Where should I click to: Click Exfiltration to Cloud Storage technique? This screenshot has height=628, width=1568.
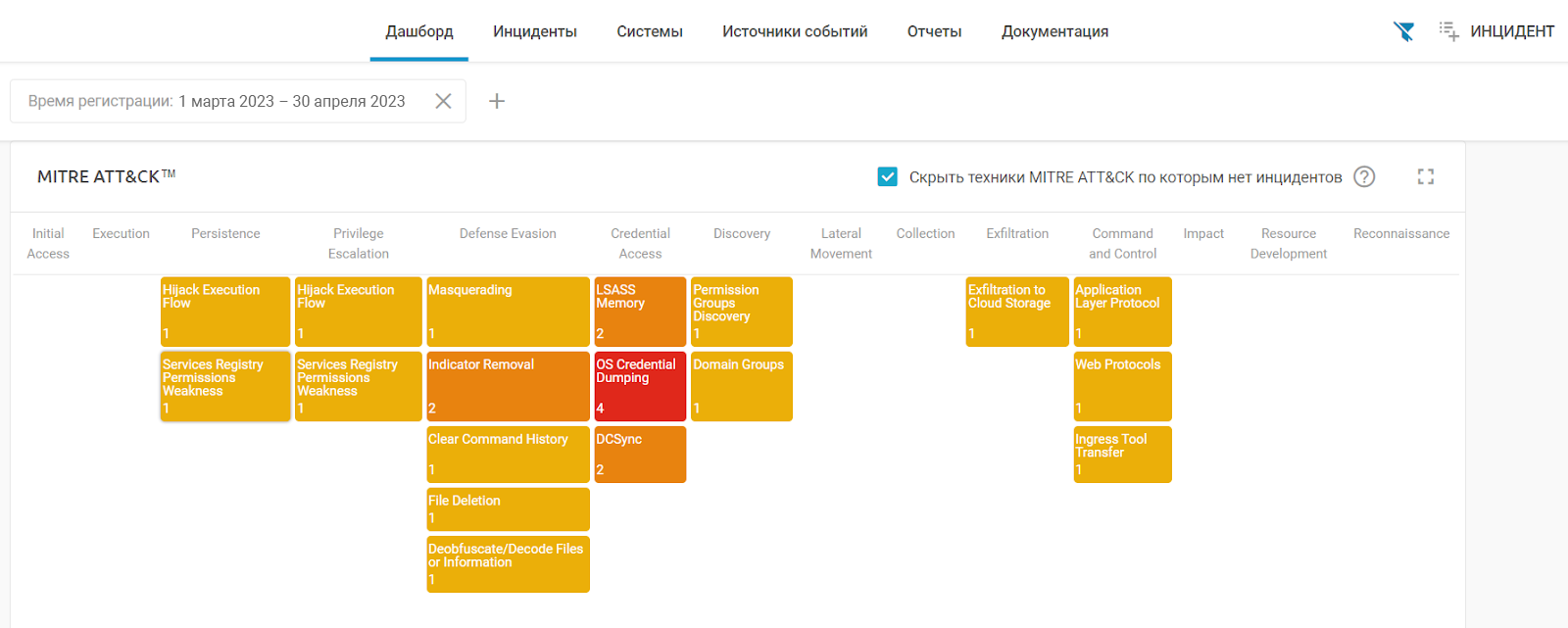(1016, 312)
